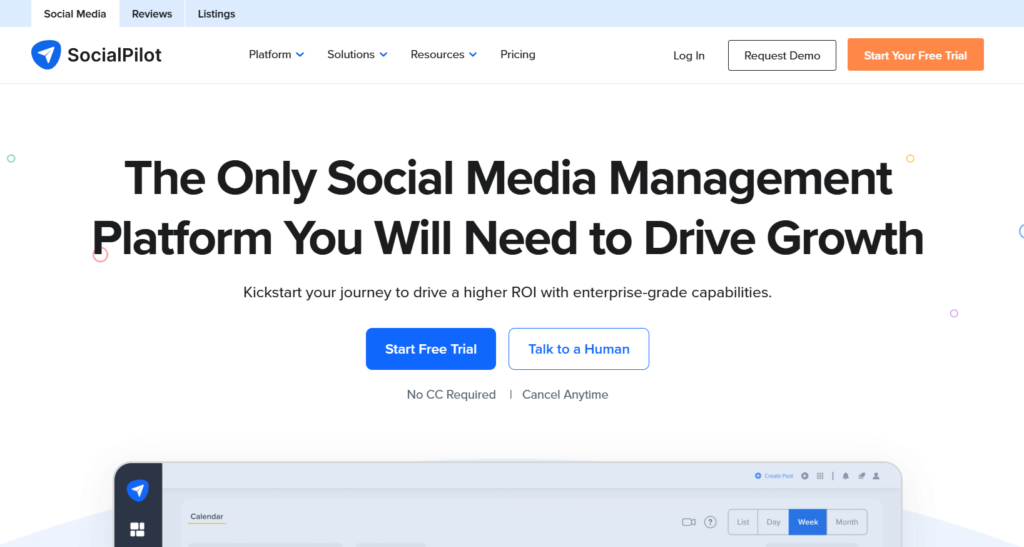Switch to the Listings tab

[216, 14]
